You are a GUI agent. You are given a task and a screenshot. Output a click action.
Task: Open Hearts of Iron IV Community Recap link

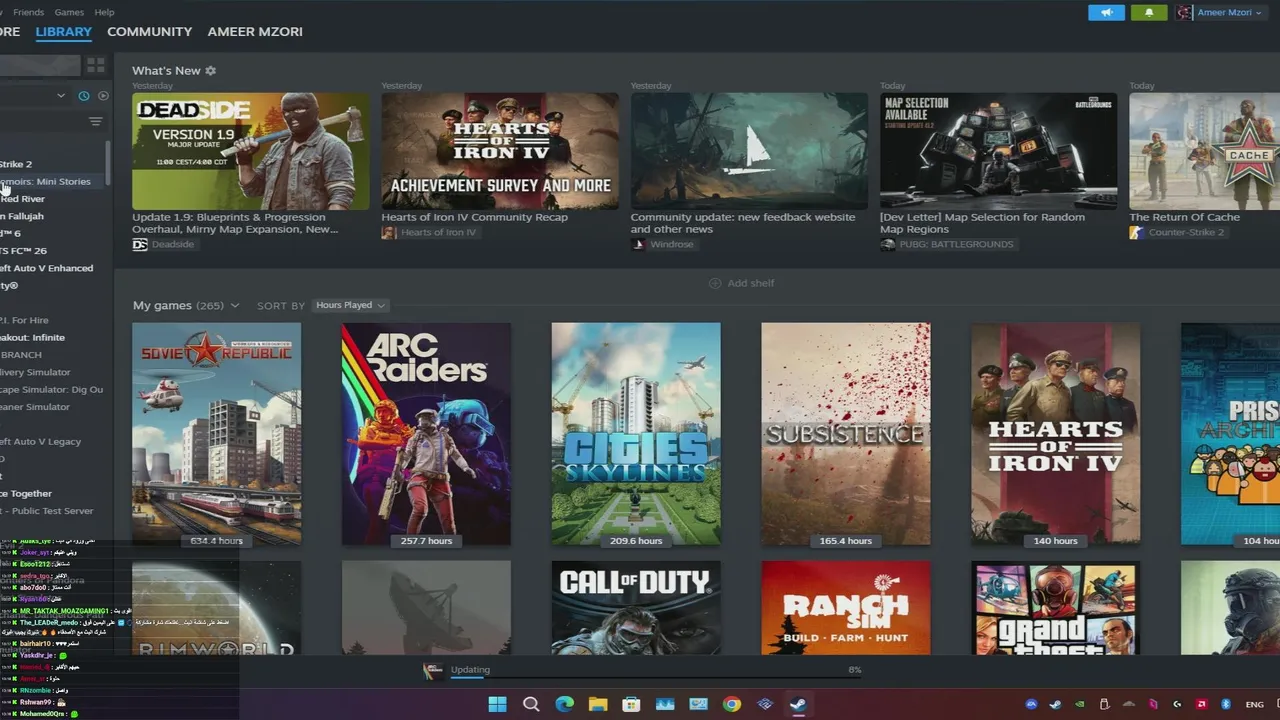[x=474, y=217]
